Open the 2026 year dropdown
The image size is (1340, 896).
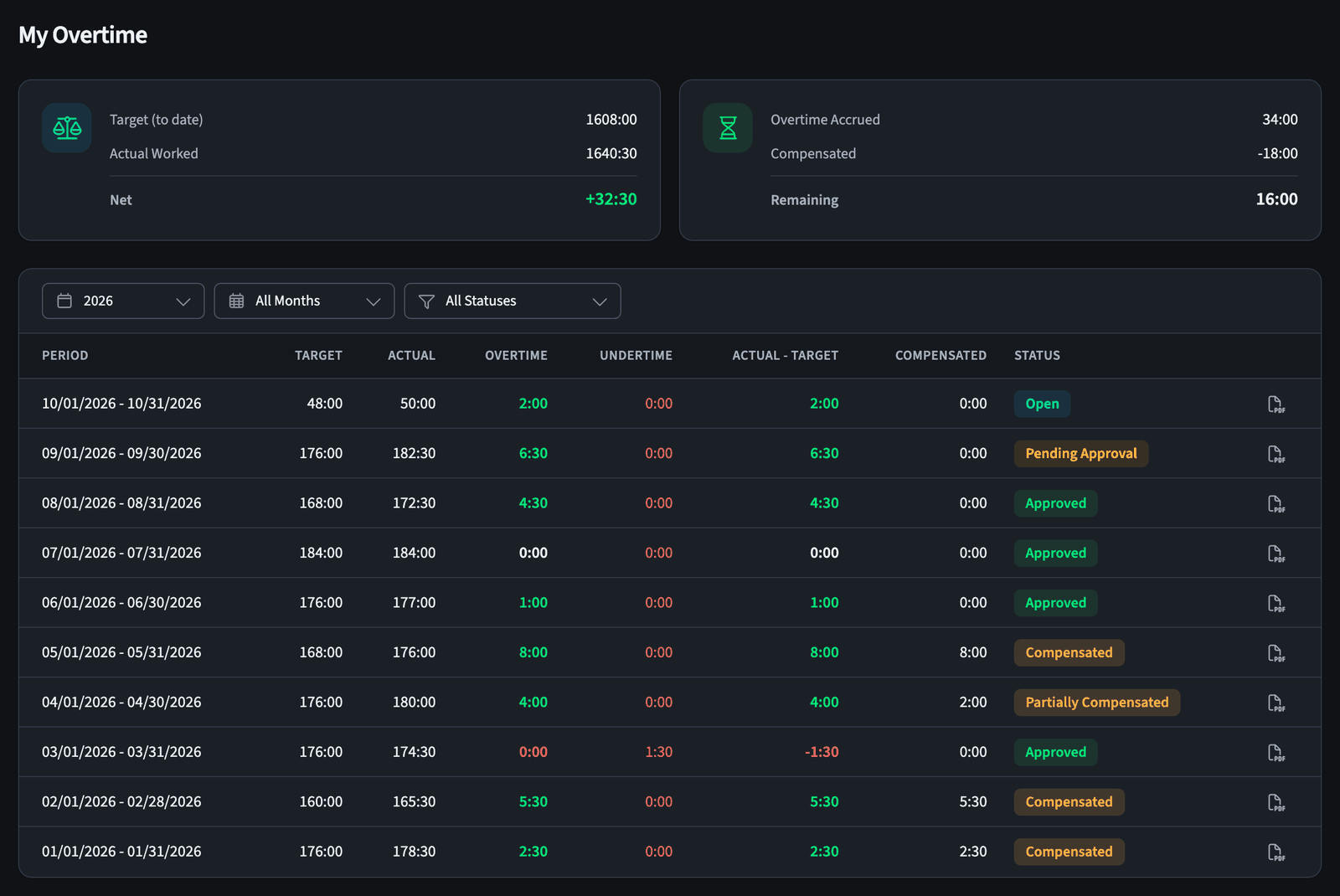tap(123, 301)
